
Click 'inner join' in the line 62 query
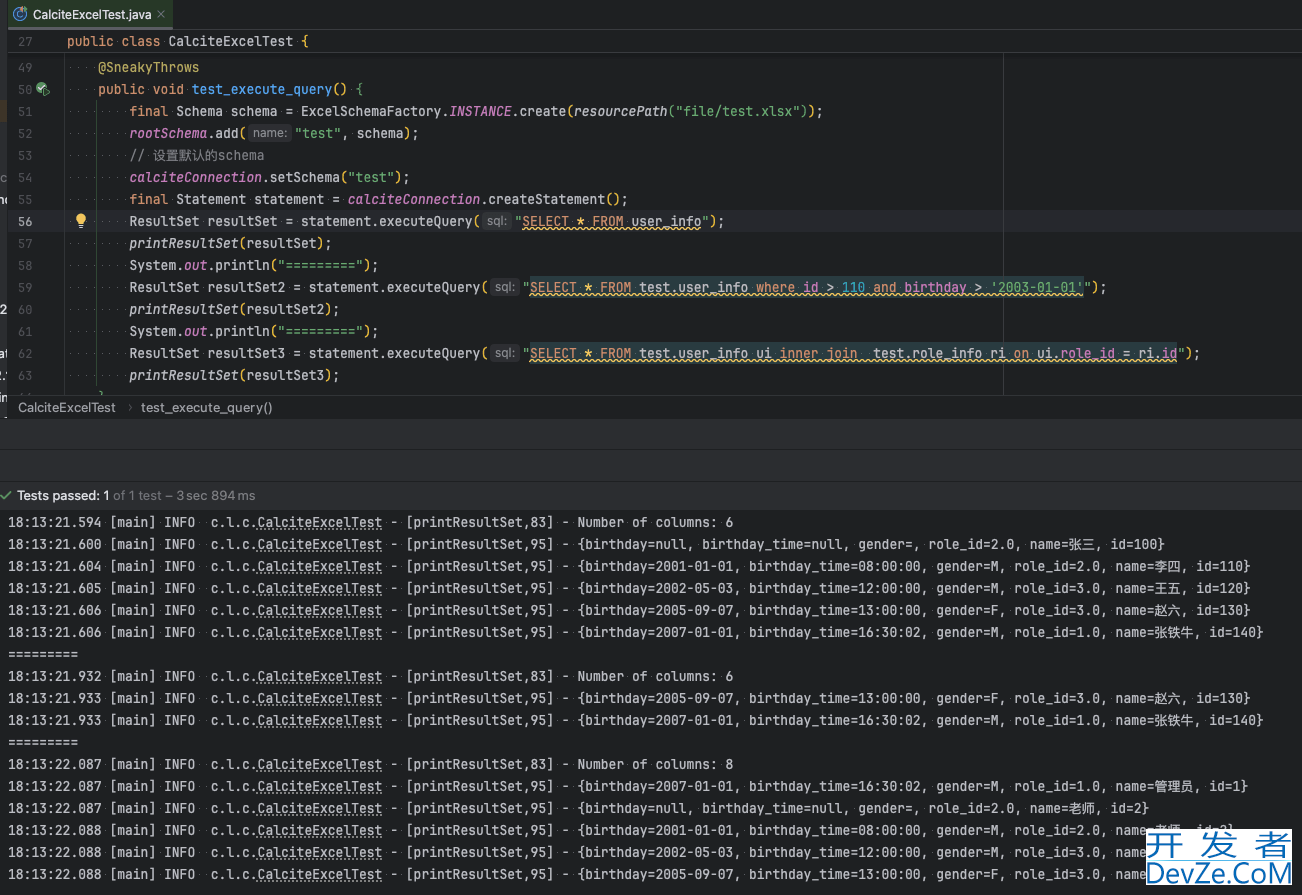(x=819, y=353)
